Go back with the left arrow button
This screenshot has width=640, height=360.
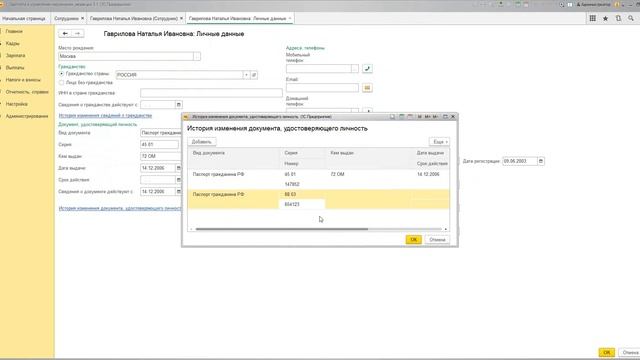(65, 33)
